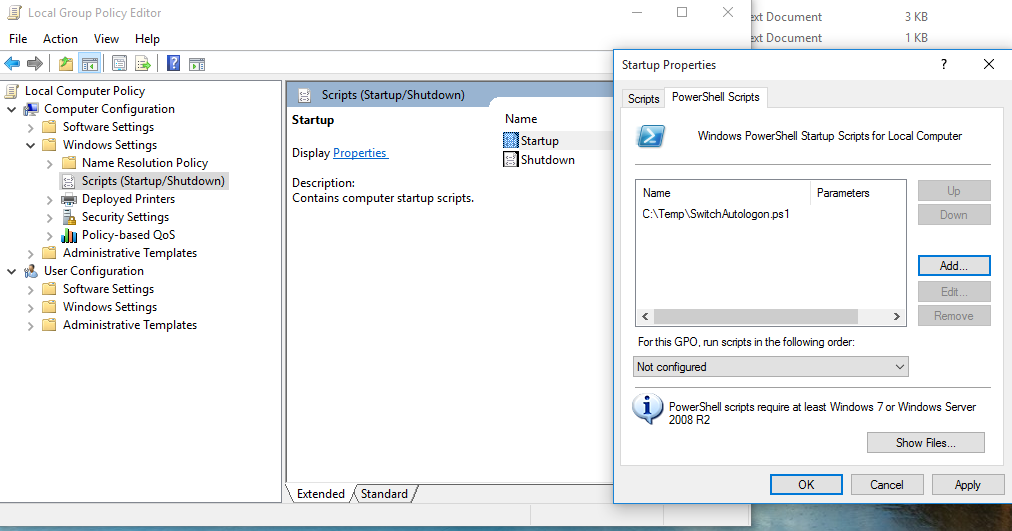
Task: Open the Properties link in the Startup pane
Action: (360, 153)
